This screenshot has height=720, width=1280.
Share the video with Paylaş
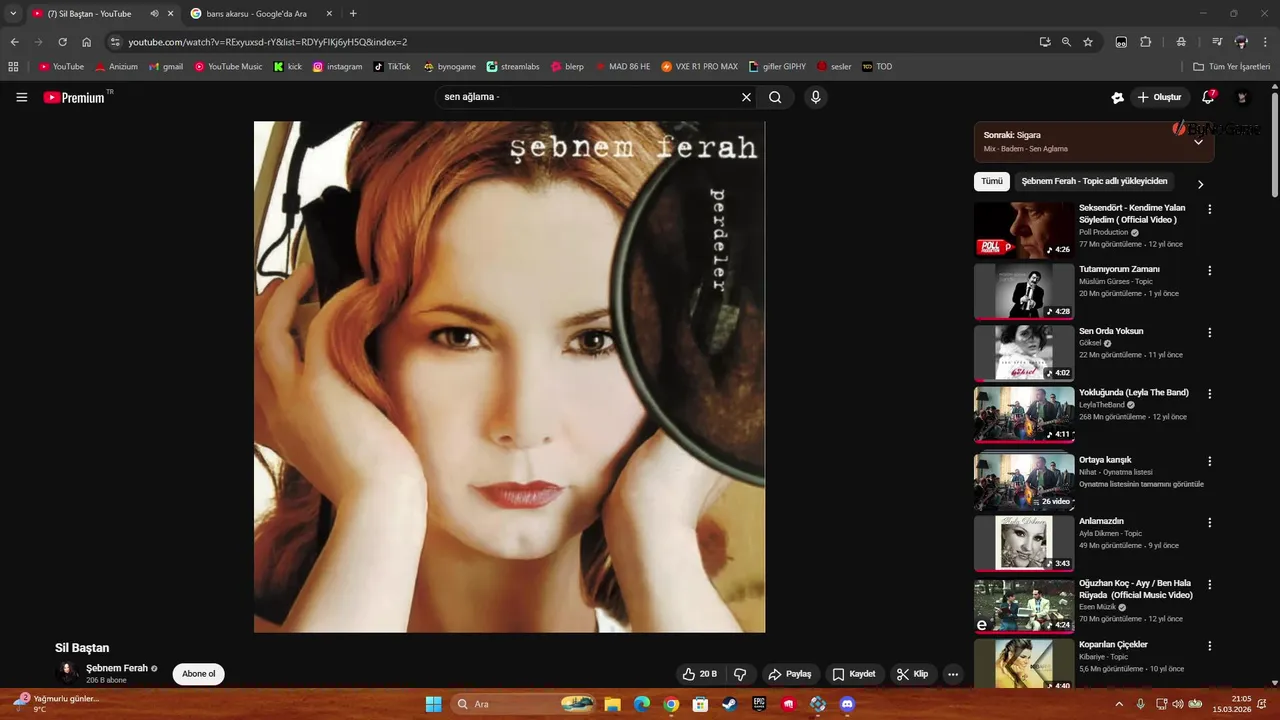point(789,674)
